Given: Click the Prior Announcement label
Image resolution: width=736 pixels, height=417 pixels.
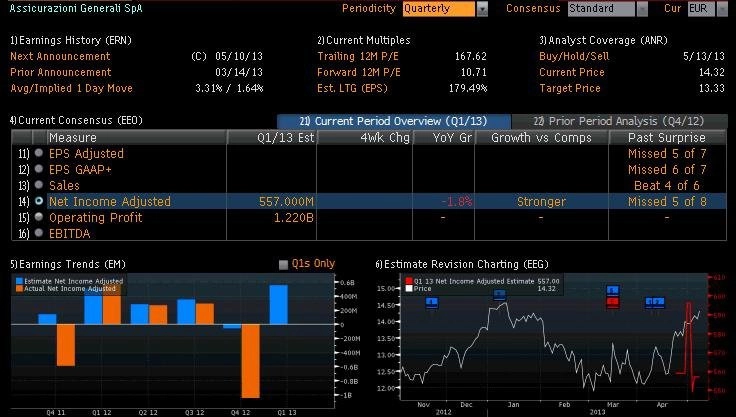Looking at the screenshot, I should tap(61, 72).
